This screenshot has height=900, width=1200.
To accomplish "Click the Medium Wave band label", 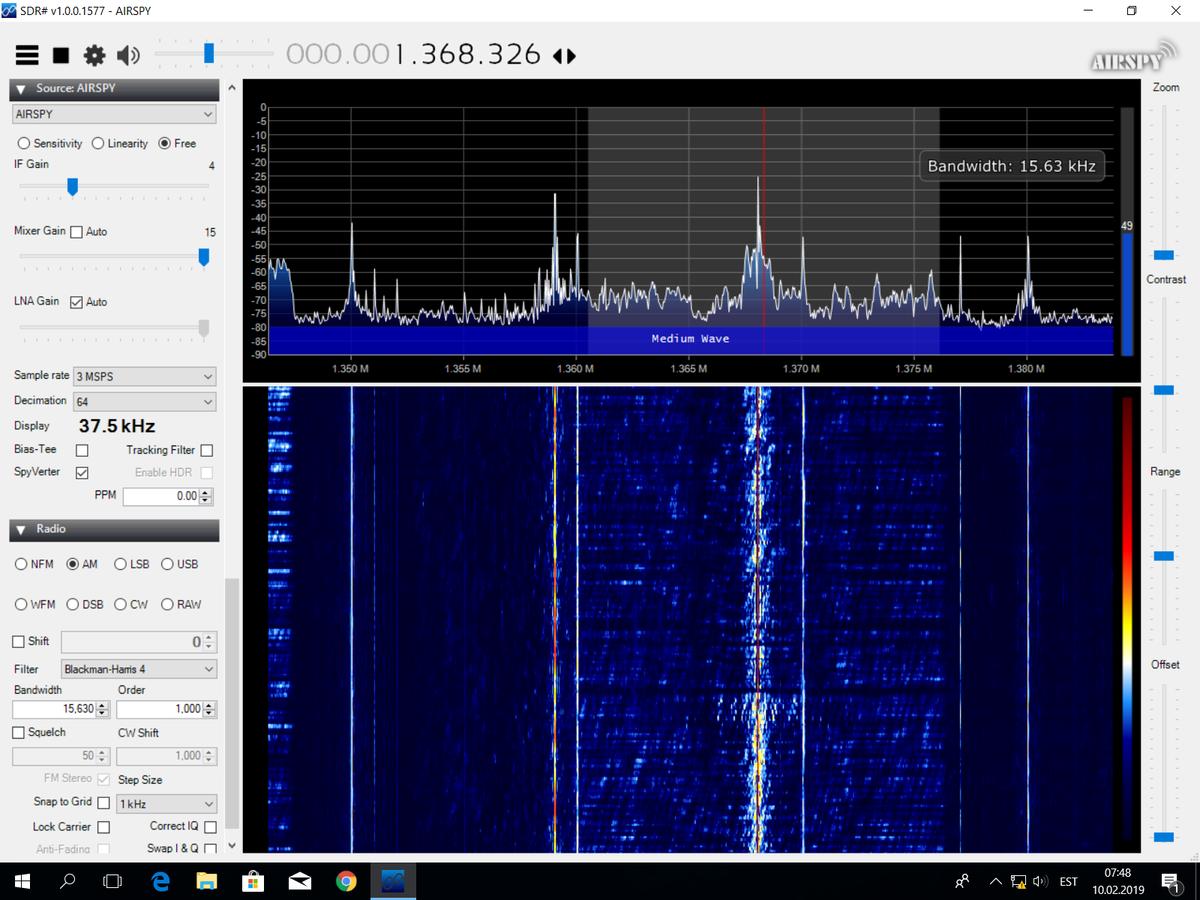I will pyautogui.click(x=690, y=339).
